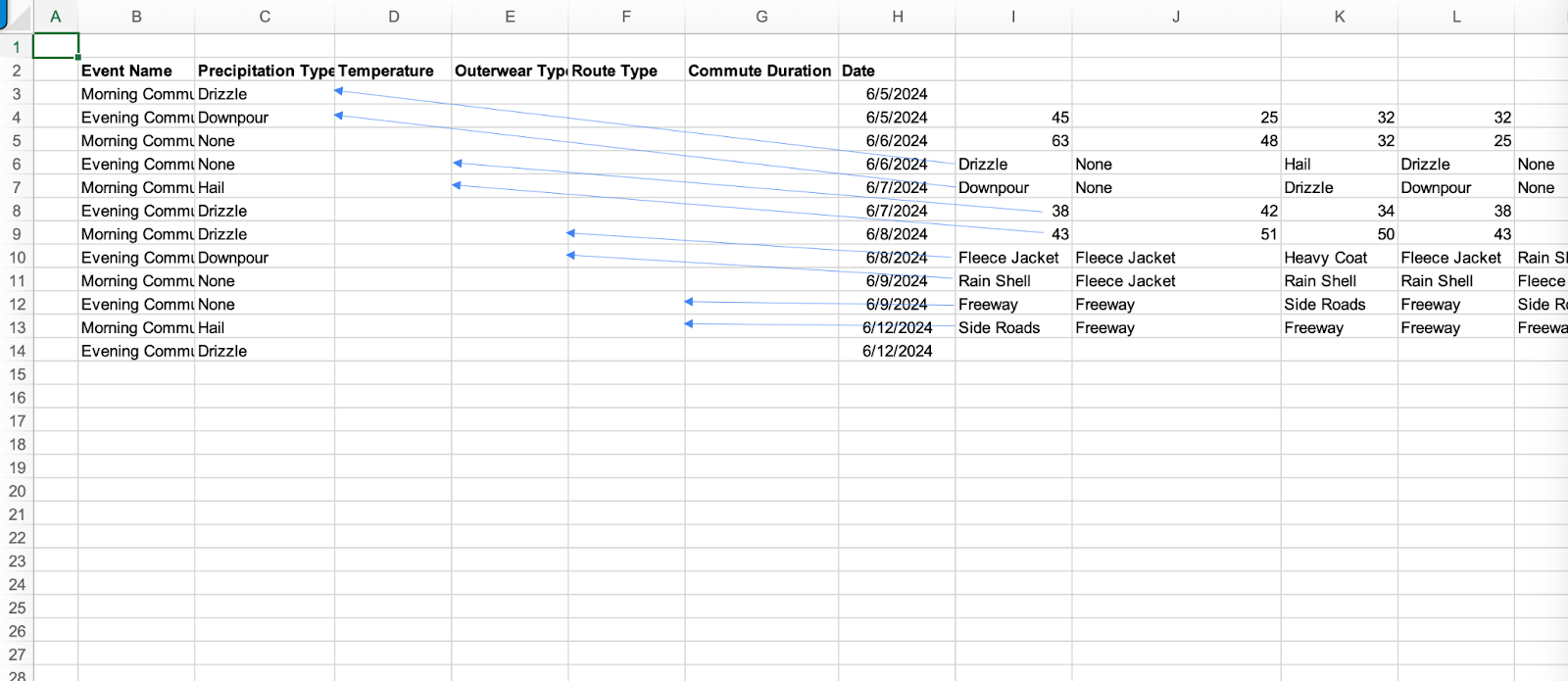This screenshot has height=681, width=1568.
Task: Select the row 2 header
Action: [17, 71]
